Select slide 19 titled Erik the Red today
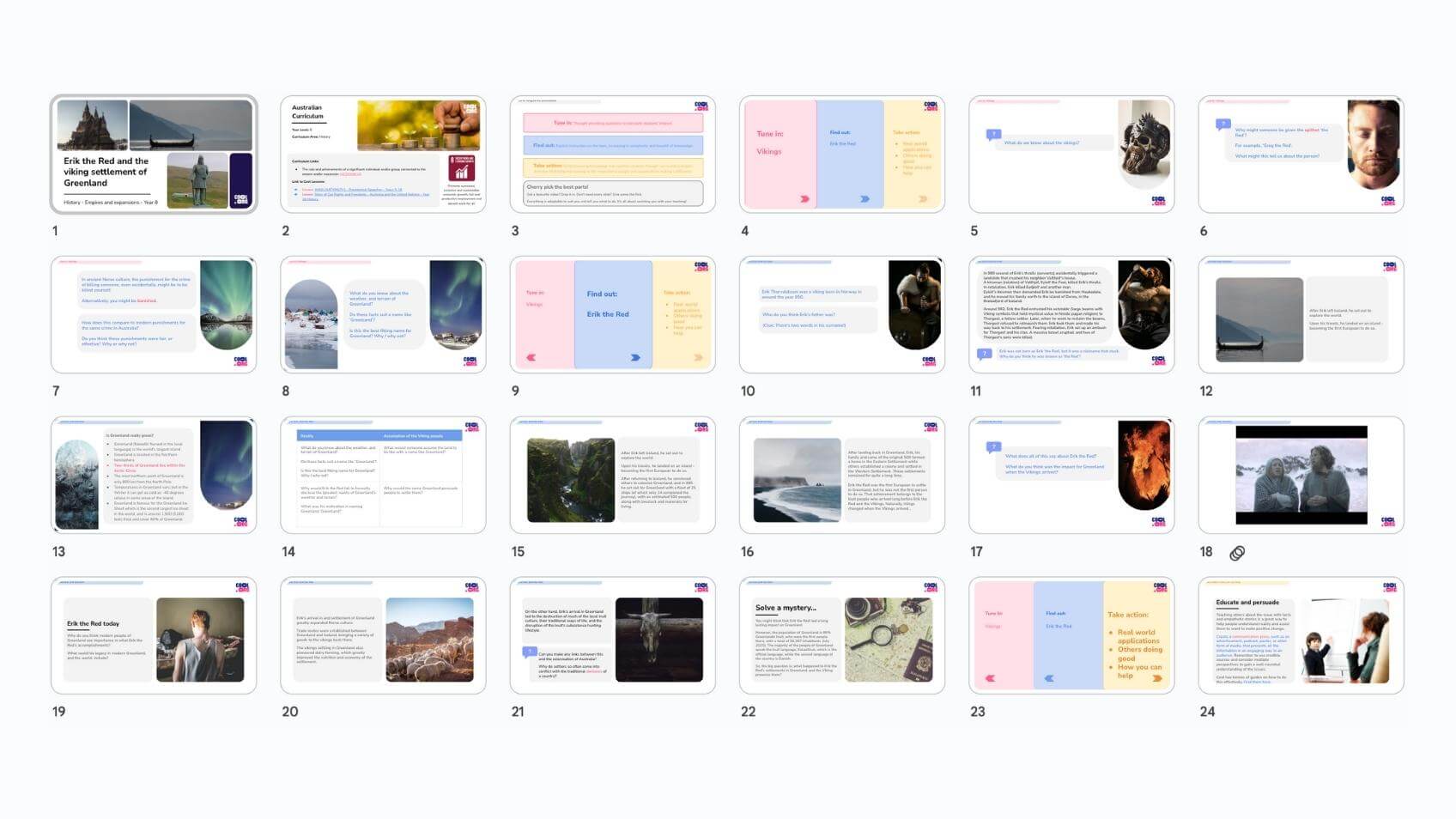Screen dimensions: 1456x819 pyautogui.click(x=154, y=635)
